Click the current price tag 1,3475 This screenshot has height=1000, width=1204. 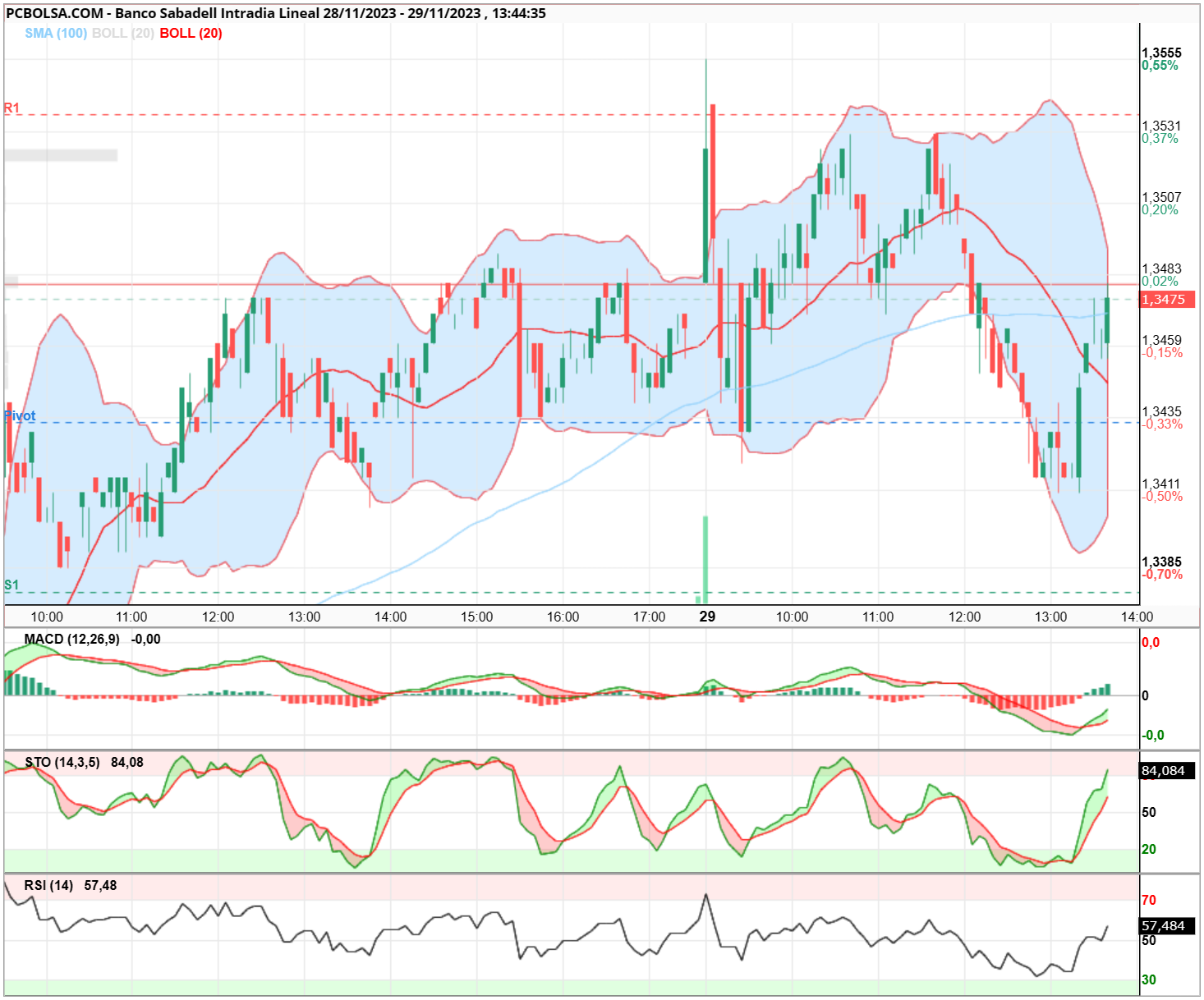tap(1167, 300)
